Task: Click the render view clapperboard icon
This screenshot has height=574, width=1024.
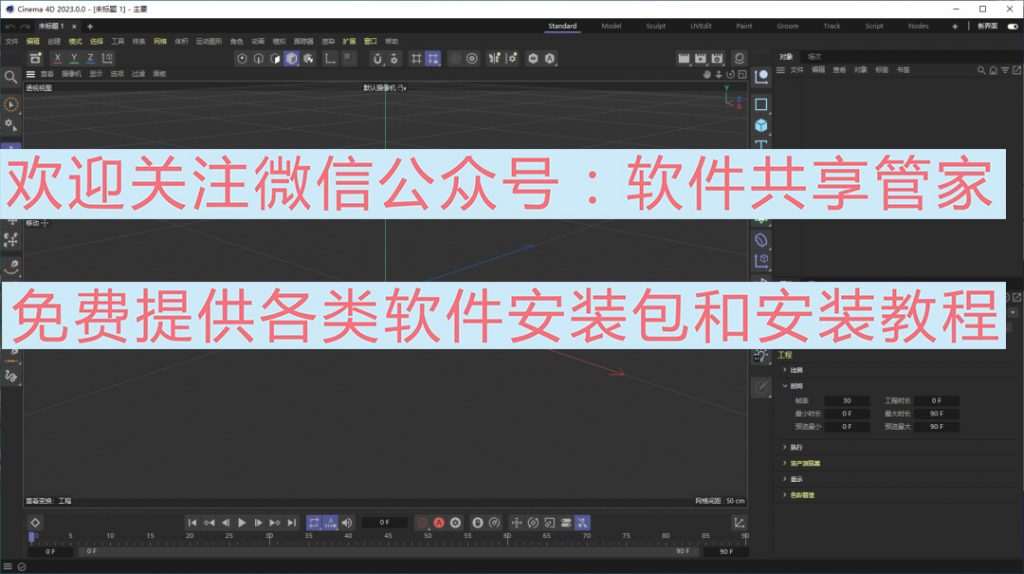Action: (684, 59)
